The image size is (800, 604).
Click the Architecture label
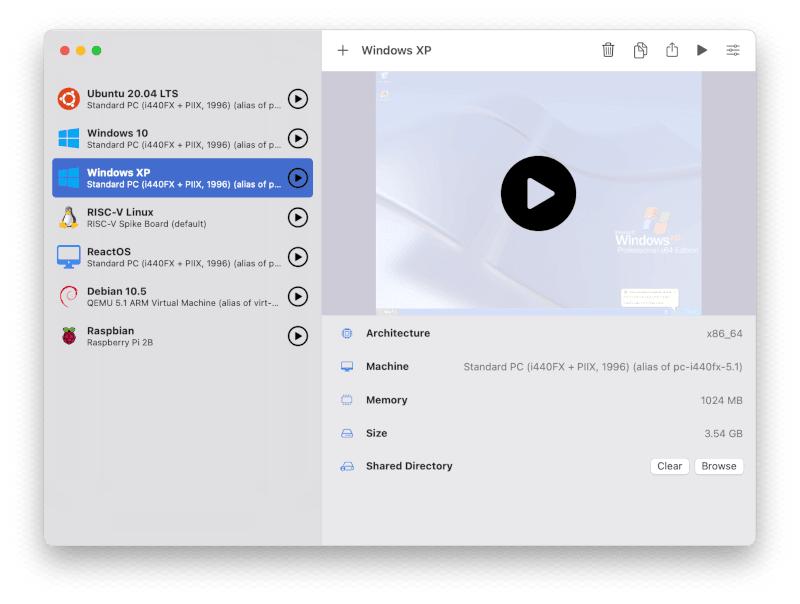point(398,333)
